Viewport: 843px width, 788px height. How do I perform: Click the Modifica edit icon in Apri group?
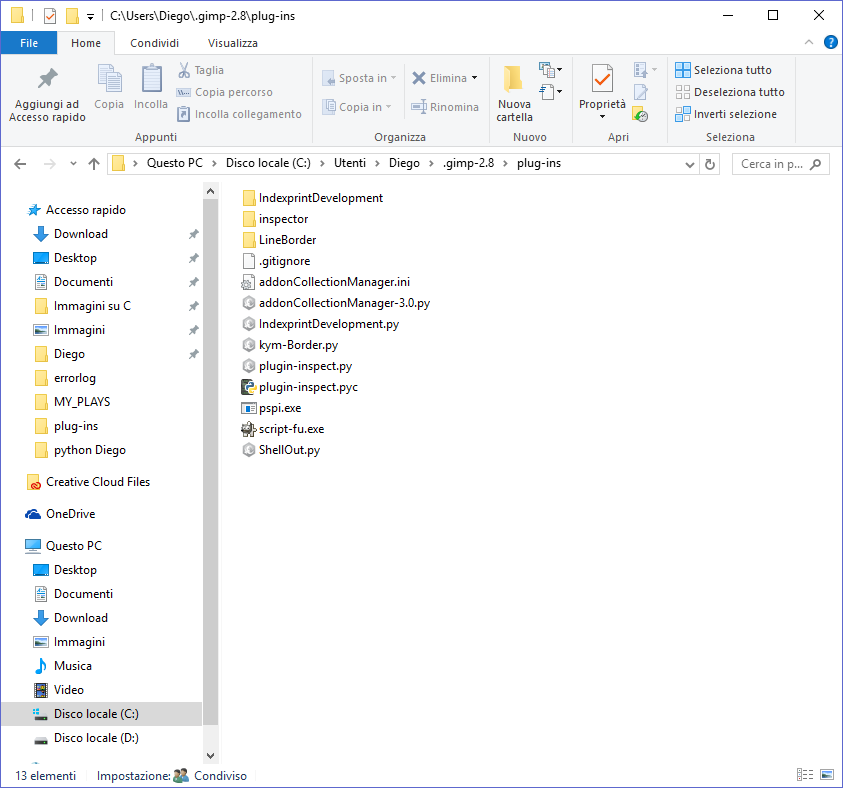640,92
